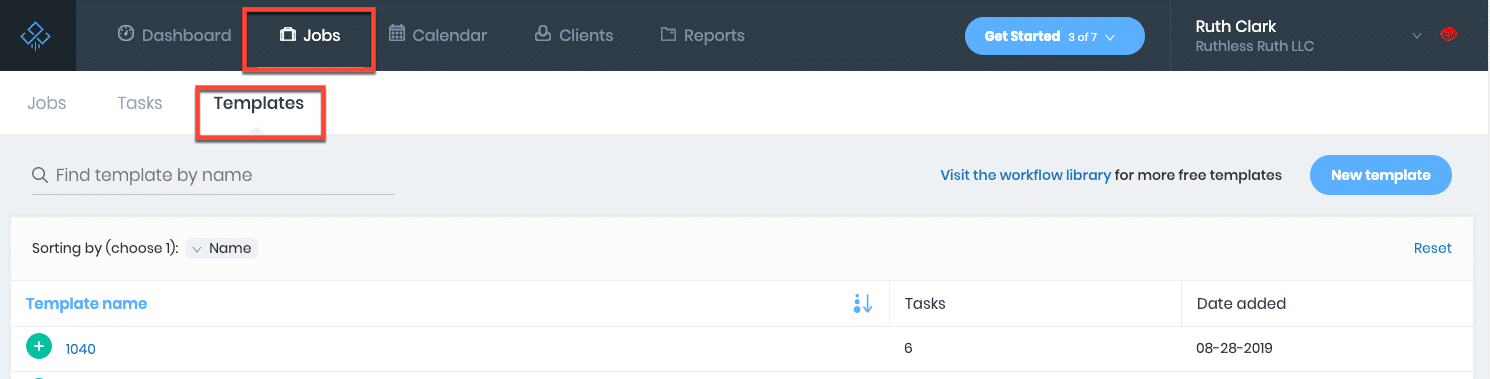Open the Name sorting dropdown
The image size is (1490, 379).
[222, 248]
